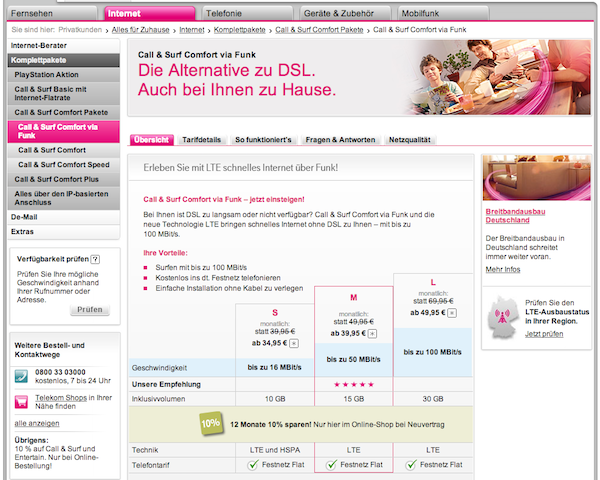Click the 'bis zu 16 MBit/s' speed cell
Screen dimensions: 600x480
point(274,367)
